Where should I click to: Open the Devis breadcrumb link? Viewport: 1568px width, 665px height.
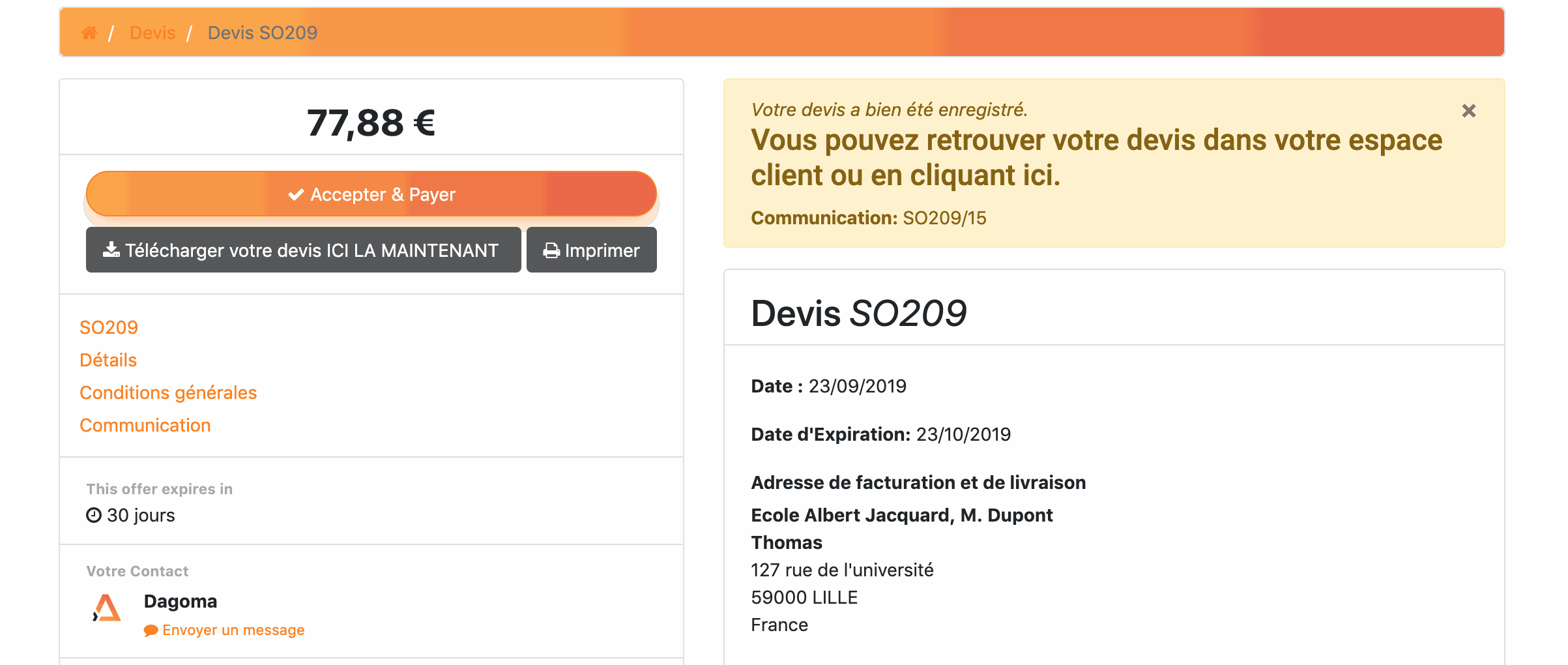[152, 33]
